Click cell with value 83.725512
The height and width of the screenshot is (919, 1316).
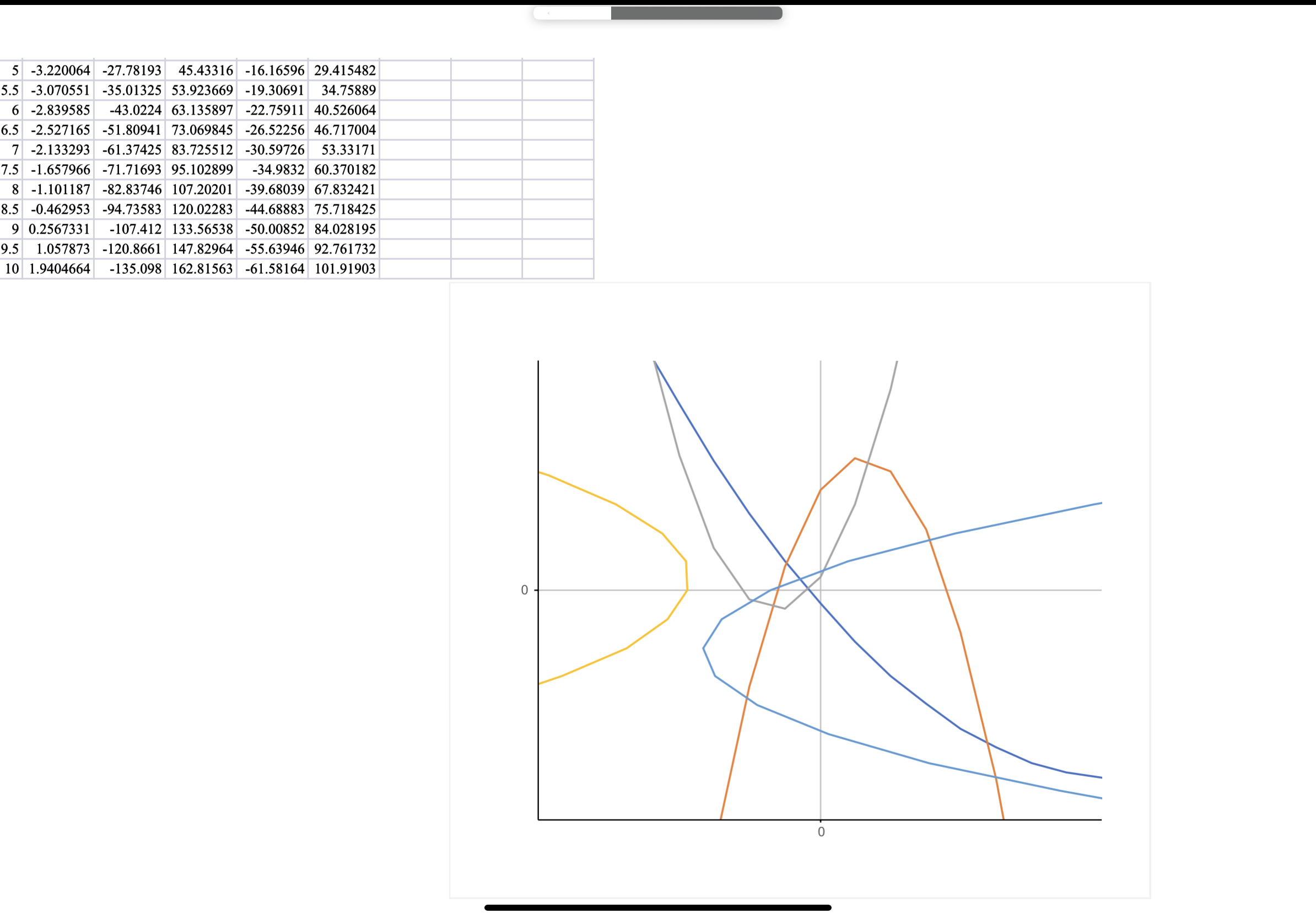coord(202,149)
